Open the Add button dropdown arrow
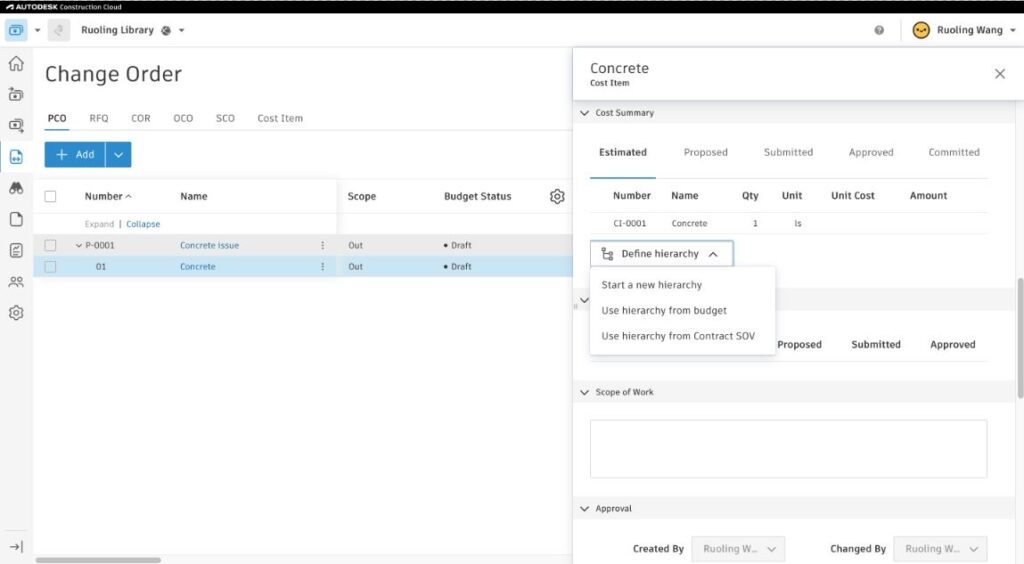 click(x=118, y=155)
